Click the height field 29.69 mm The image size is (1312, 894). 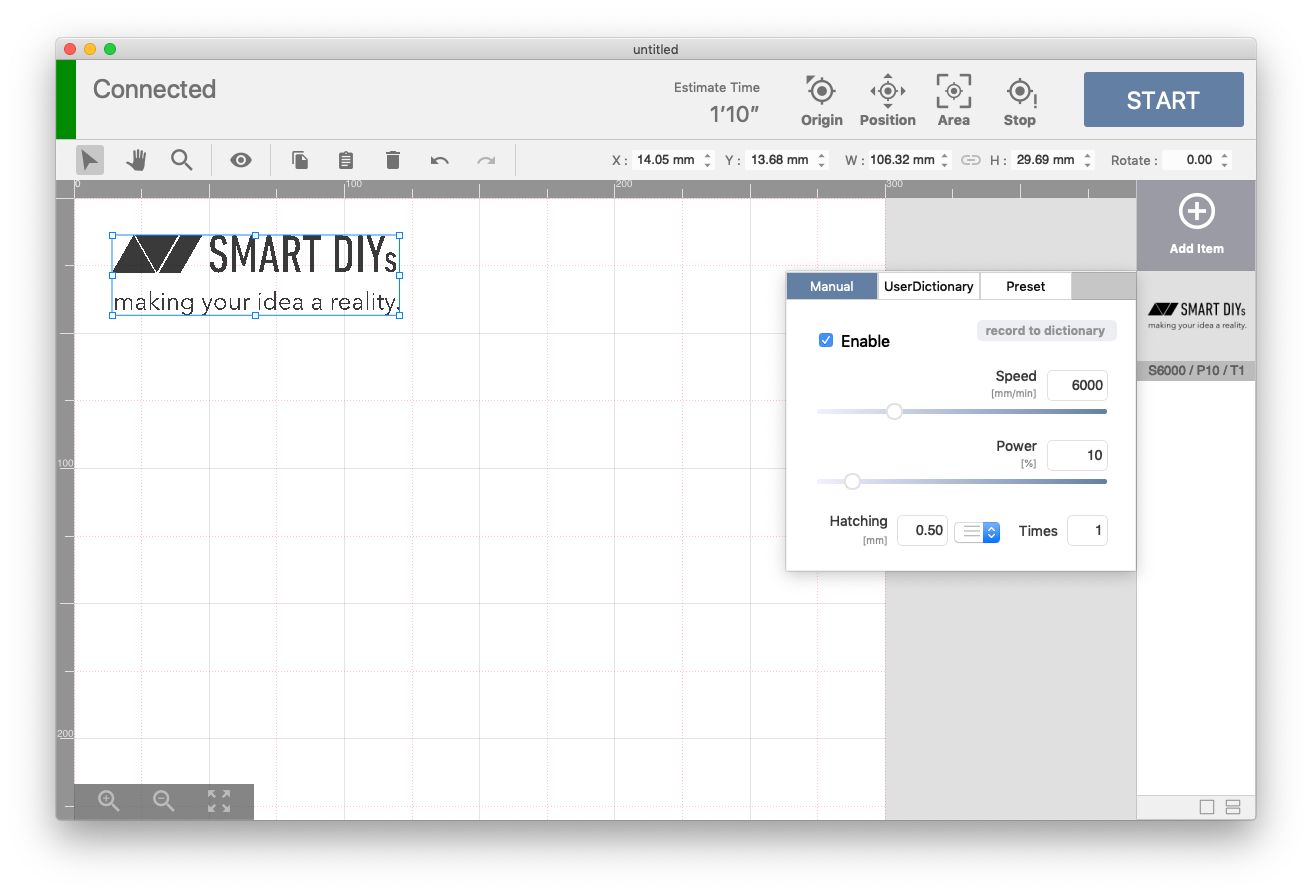click(x=1045, y=160)
